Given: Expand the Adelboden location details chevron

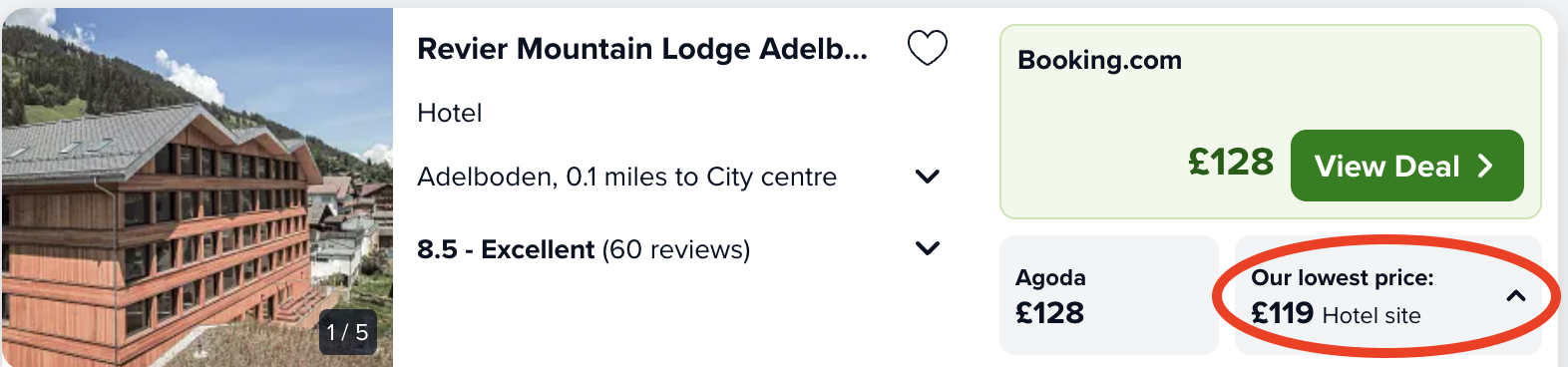Looking at the screenshot, I should (x=928, y=177).
